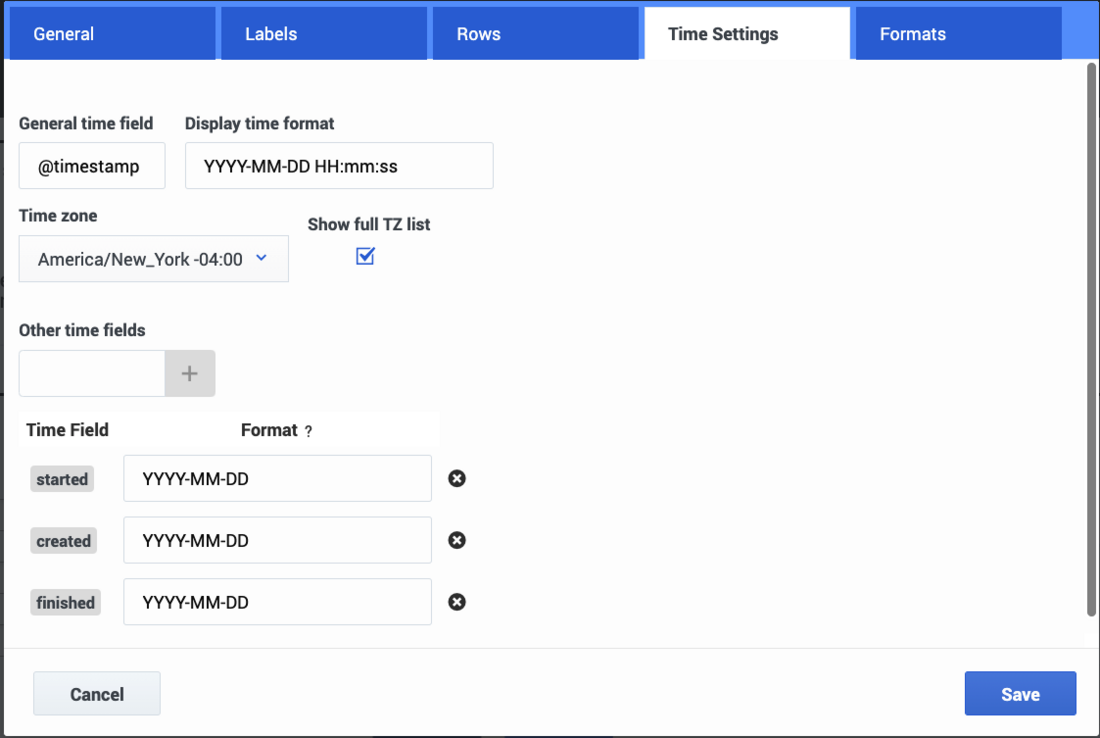The height and width of the screenshot is (738, 1100).
Task: Click the Format help question mark
Action: click(308, 431)
